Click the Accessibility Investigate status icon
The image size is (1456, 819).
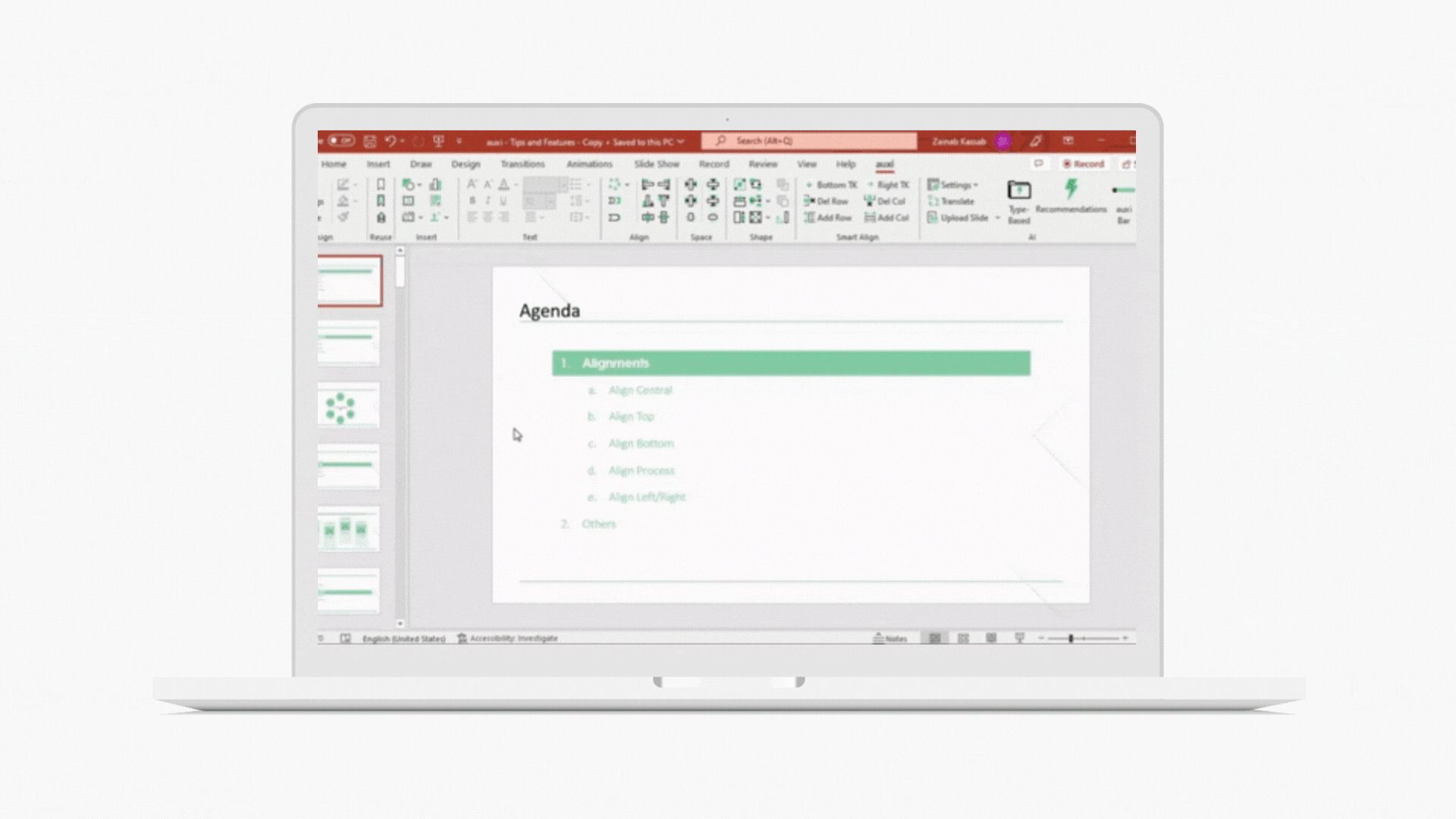click(x=462, y=639)
